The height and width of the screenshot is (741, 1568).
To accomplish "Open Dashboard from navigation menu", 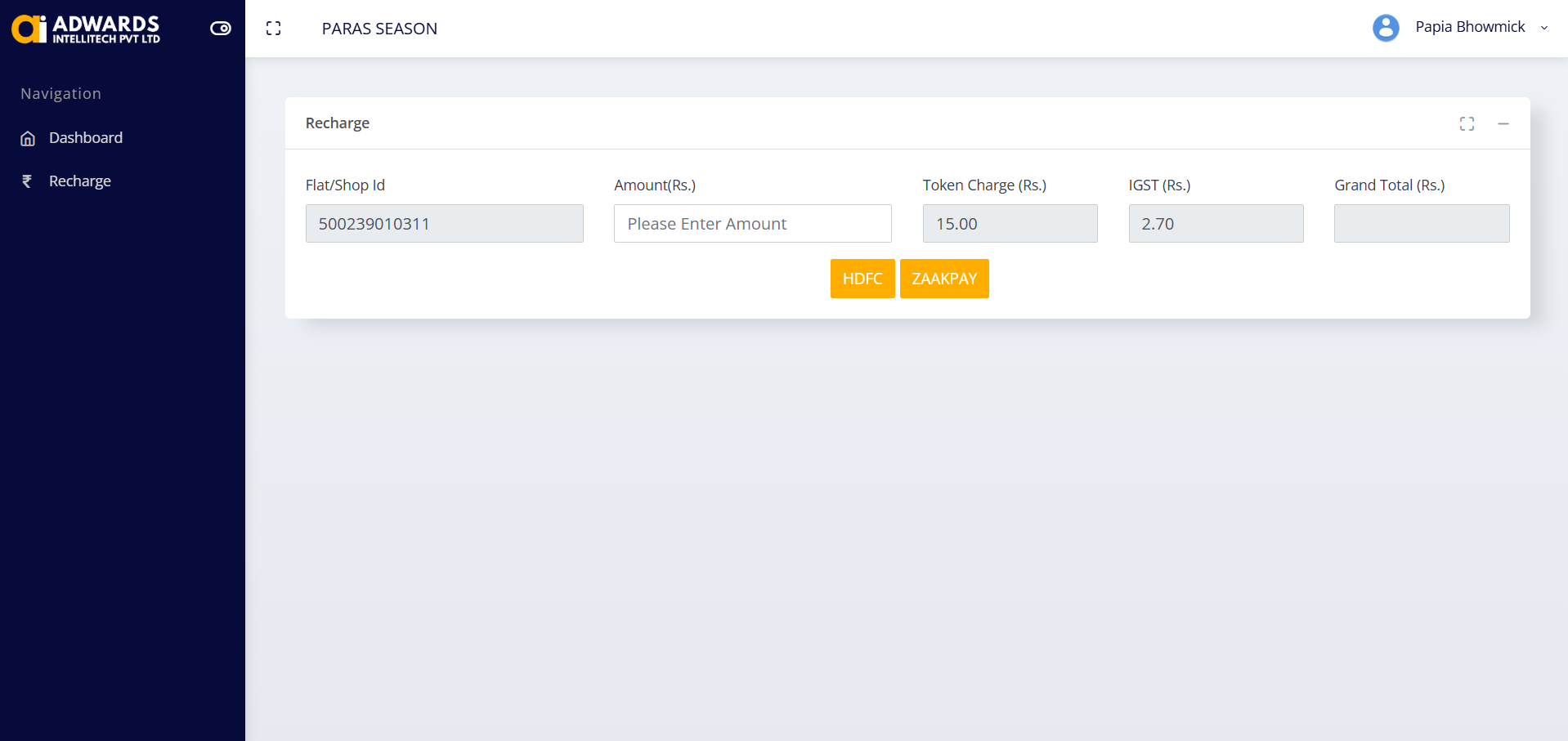I will 86,138.
